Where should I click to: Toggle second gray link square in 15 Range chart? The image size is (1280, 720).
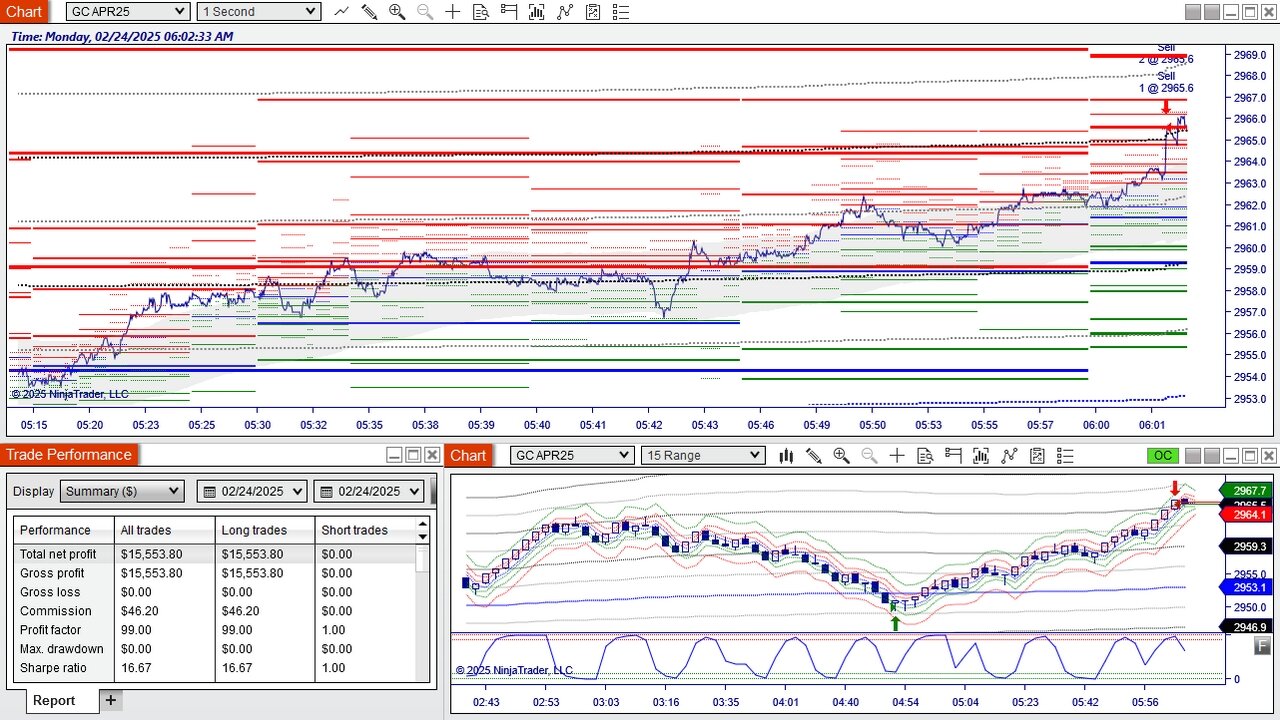tap(1211, 456)
